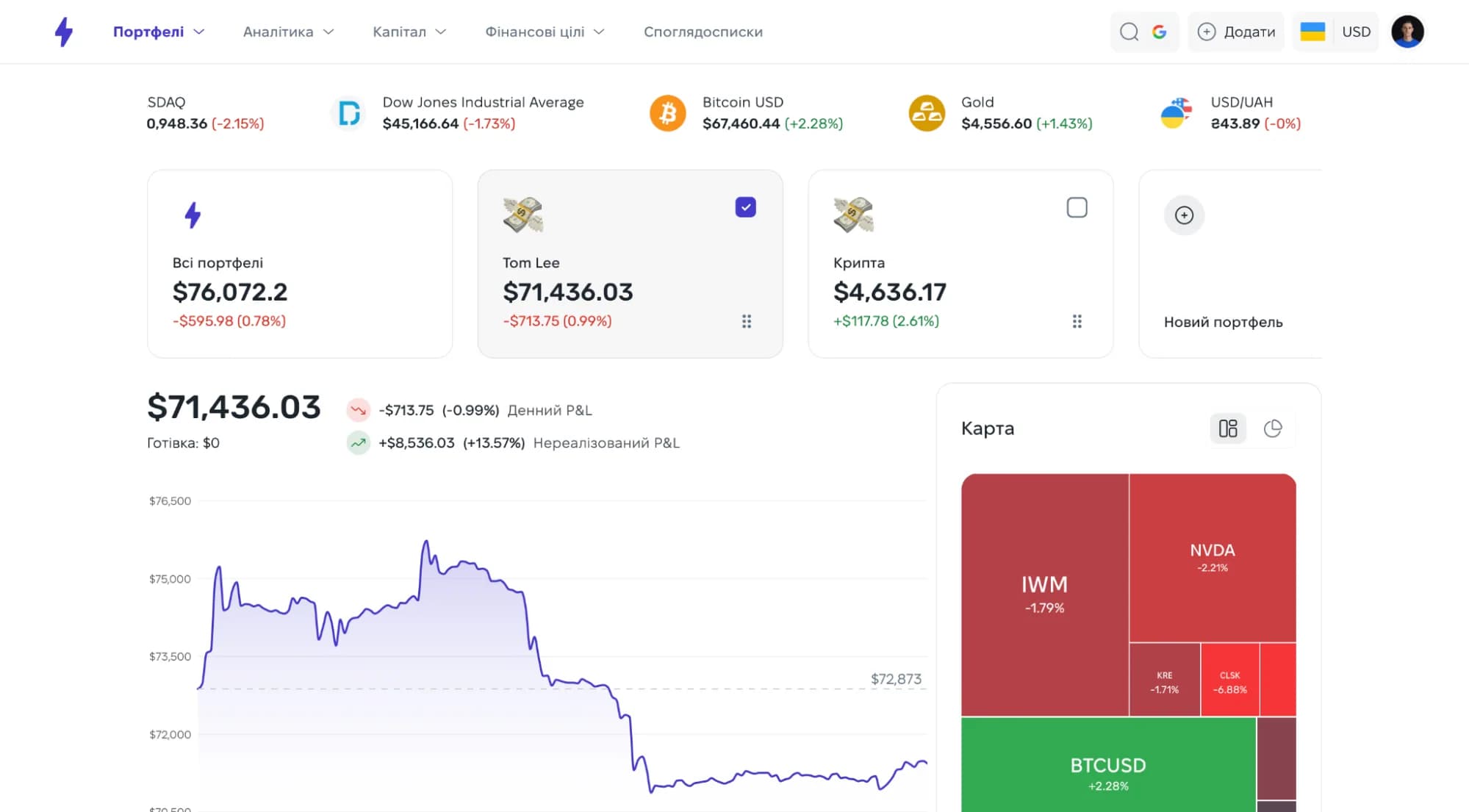The image size is (1469, 812).
Task: Open the search magnifier icon
Action: click(x=1129, y=32)
